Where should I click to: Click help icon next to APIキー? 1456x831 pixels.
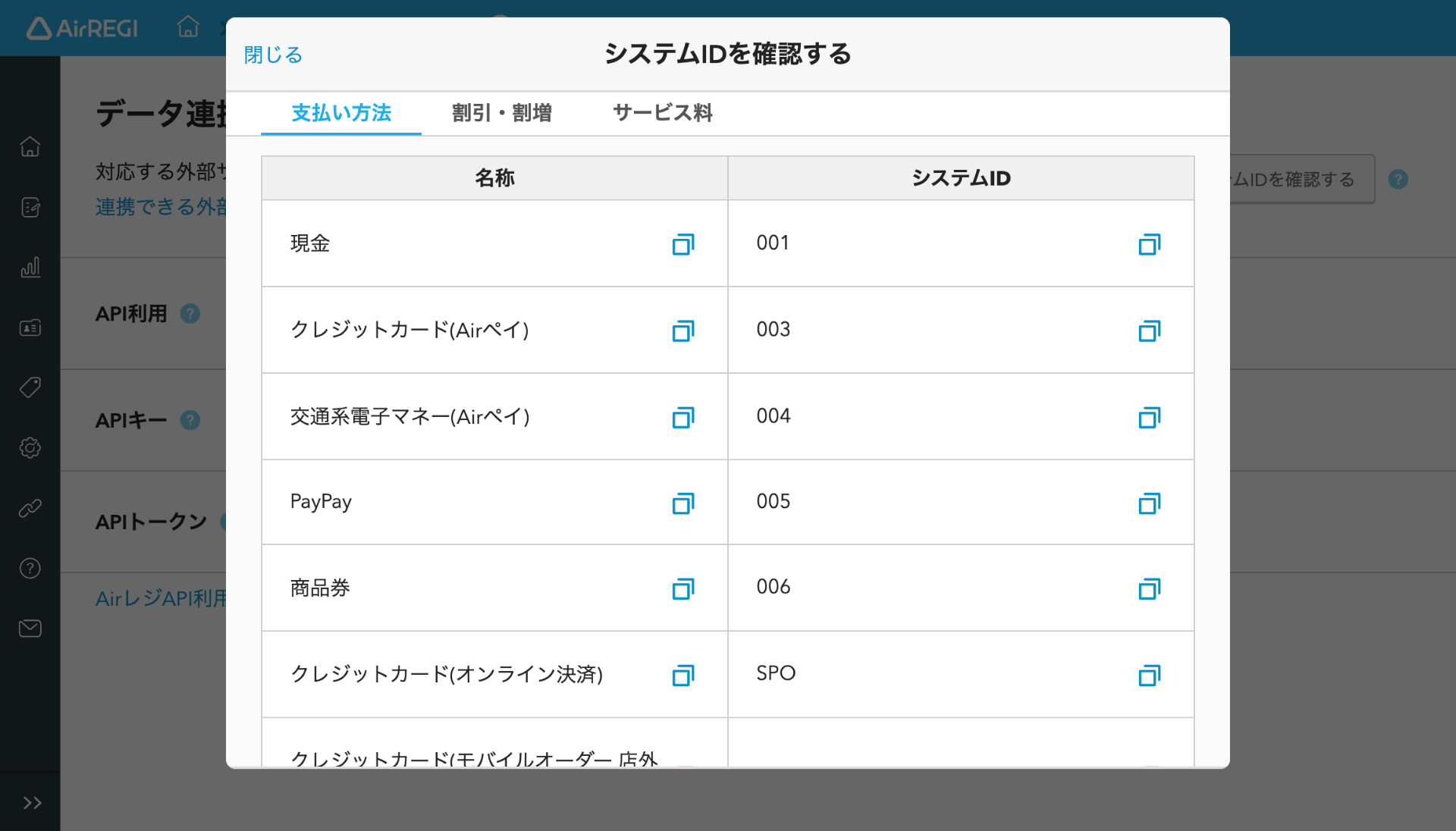(190, 420)
